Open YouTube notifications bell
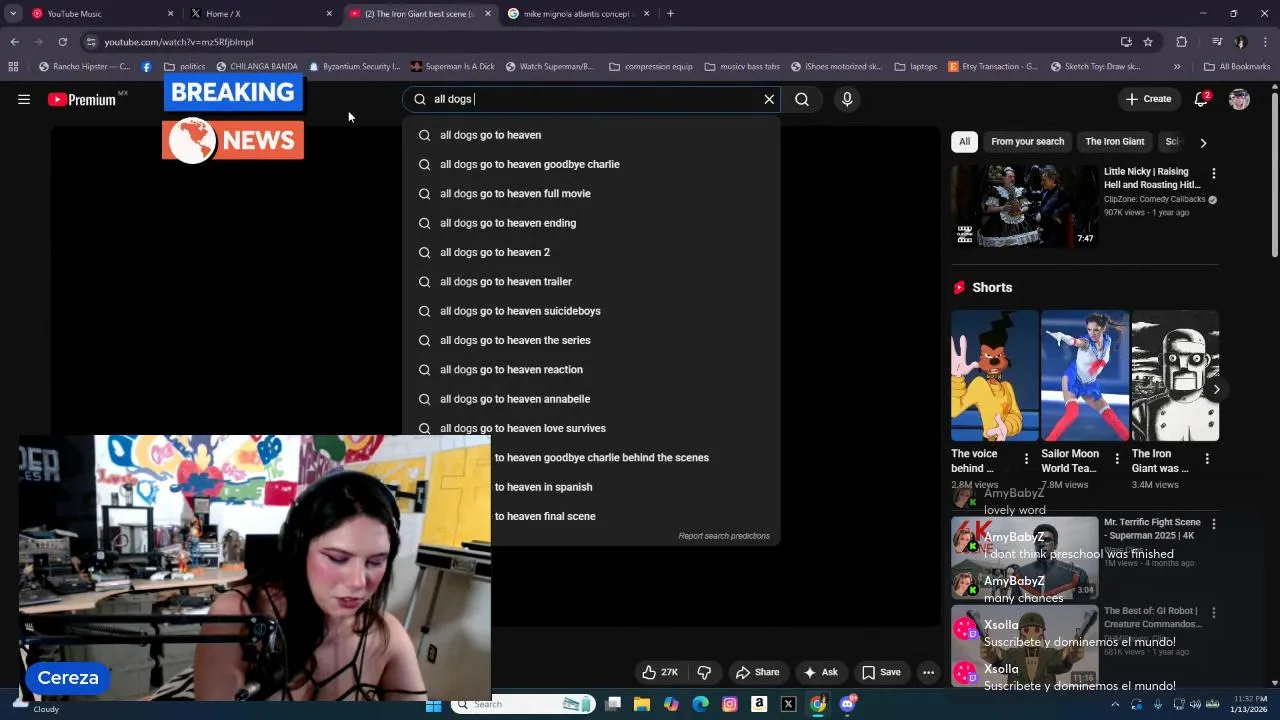This screenshot has height=720, width=1280. (1201, 99)
